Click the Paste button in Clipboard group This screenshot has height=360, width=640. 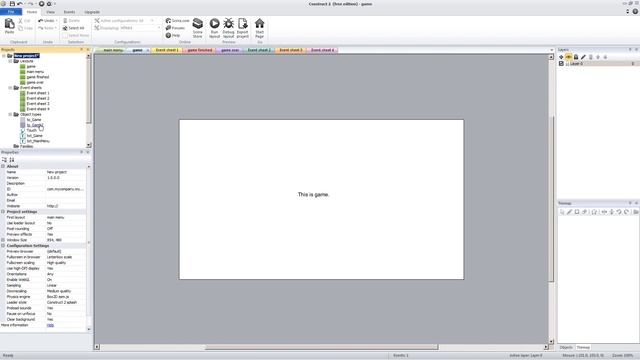coord(9,27)
